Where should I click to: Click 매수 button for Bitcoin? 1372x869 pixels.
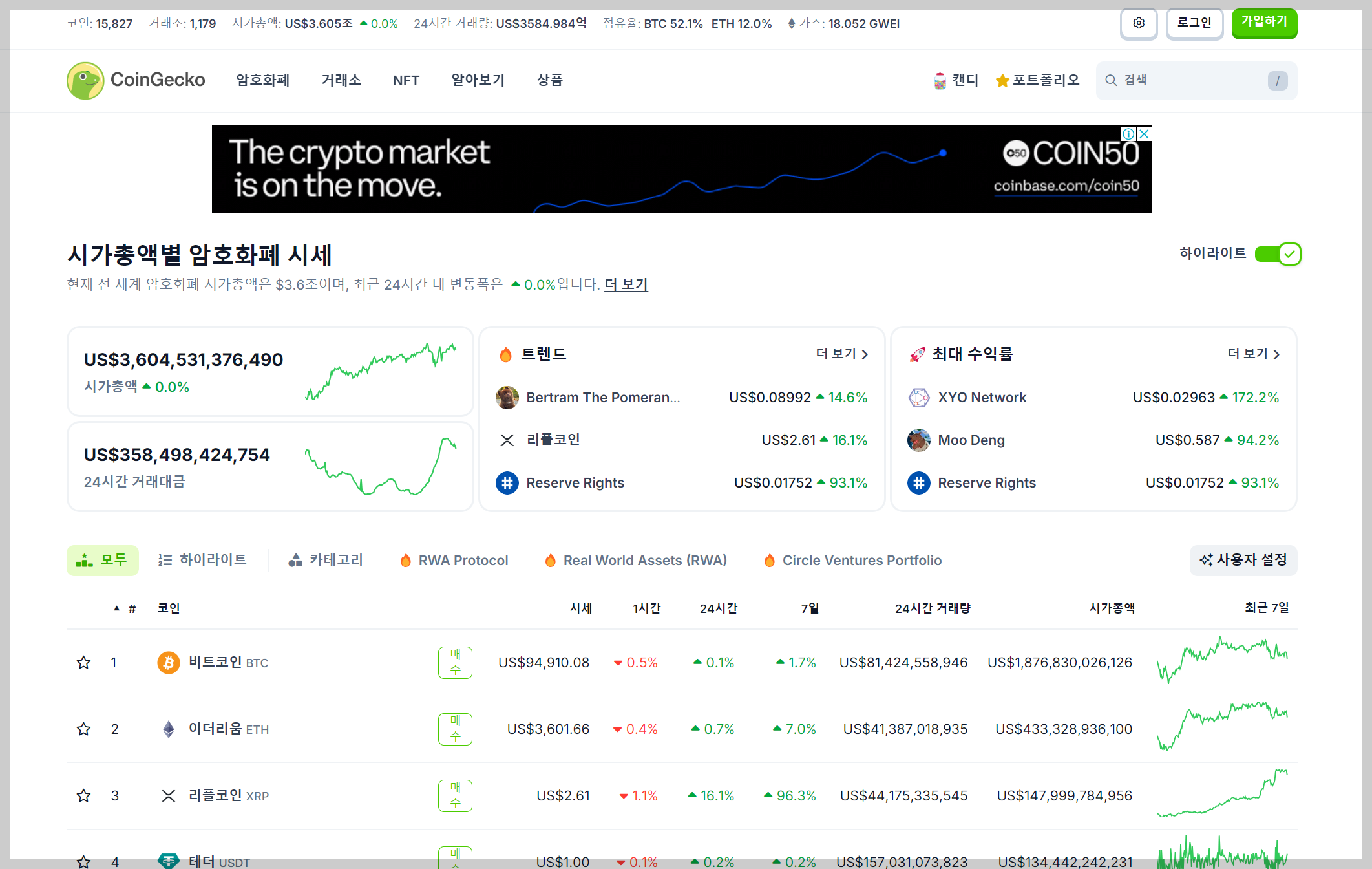point(455,663)
